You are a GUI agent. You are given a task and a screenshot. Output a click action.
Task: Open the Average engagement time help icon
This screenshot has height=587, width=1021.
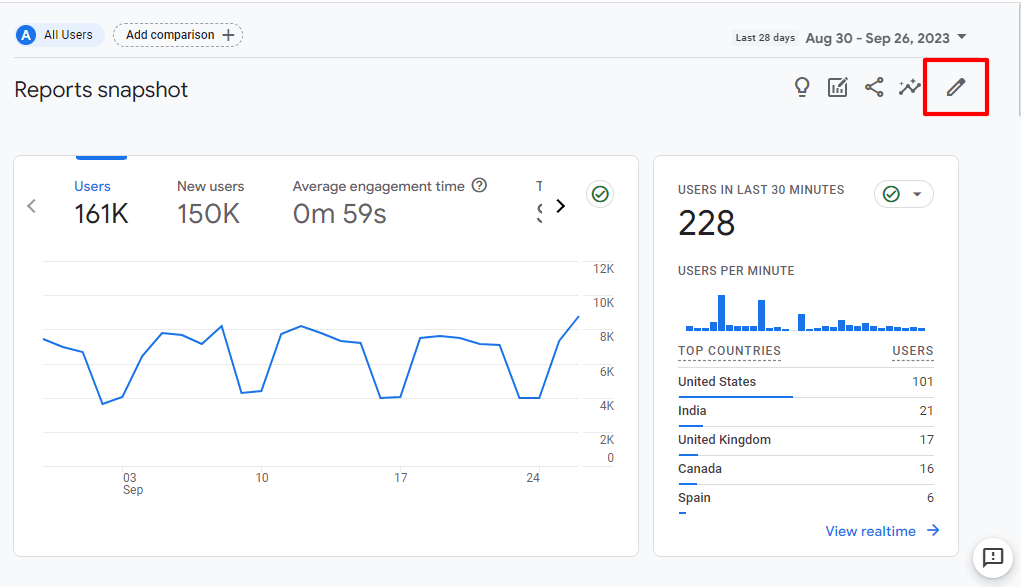coord(480,185)
